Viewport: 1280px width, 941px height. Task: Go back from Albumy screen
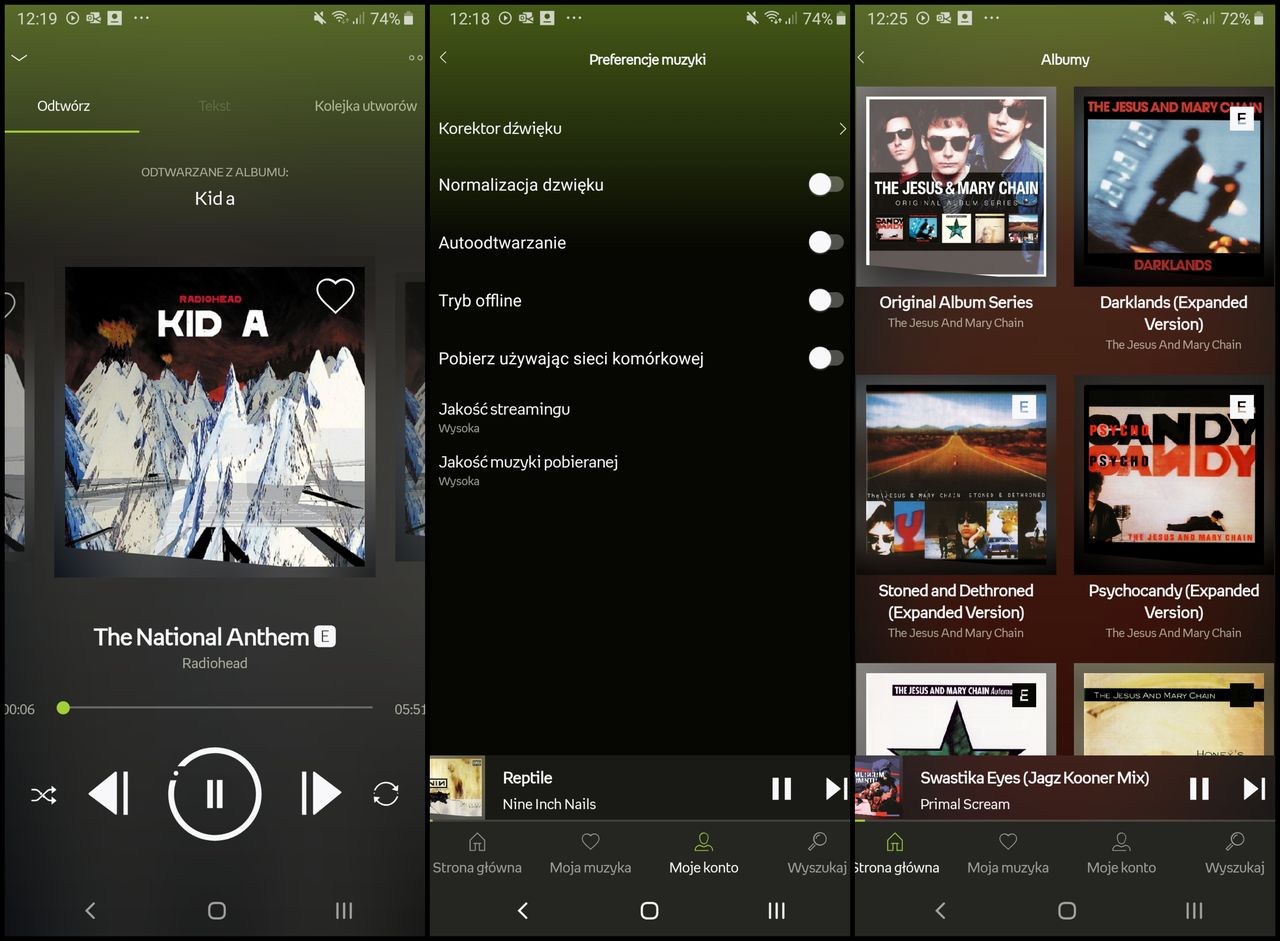[861, 58]
